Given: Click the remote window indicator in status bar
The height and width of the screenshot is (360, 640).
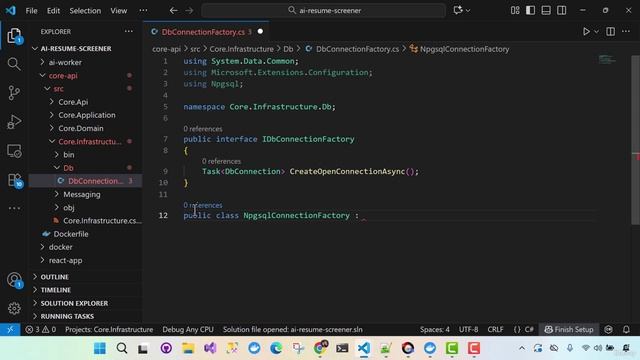Looking at the screenshot, I should pyautogui.click(x=10, y=329).
